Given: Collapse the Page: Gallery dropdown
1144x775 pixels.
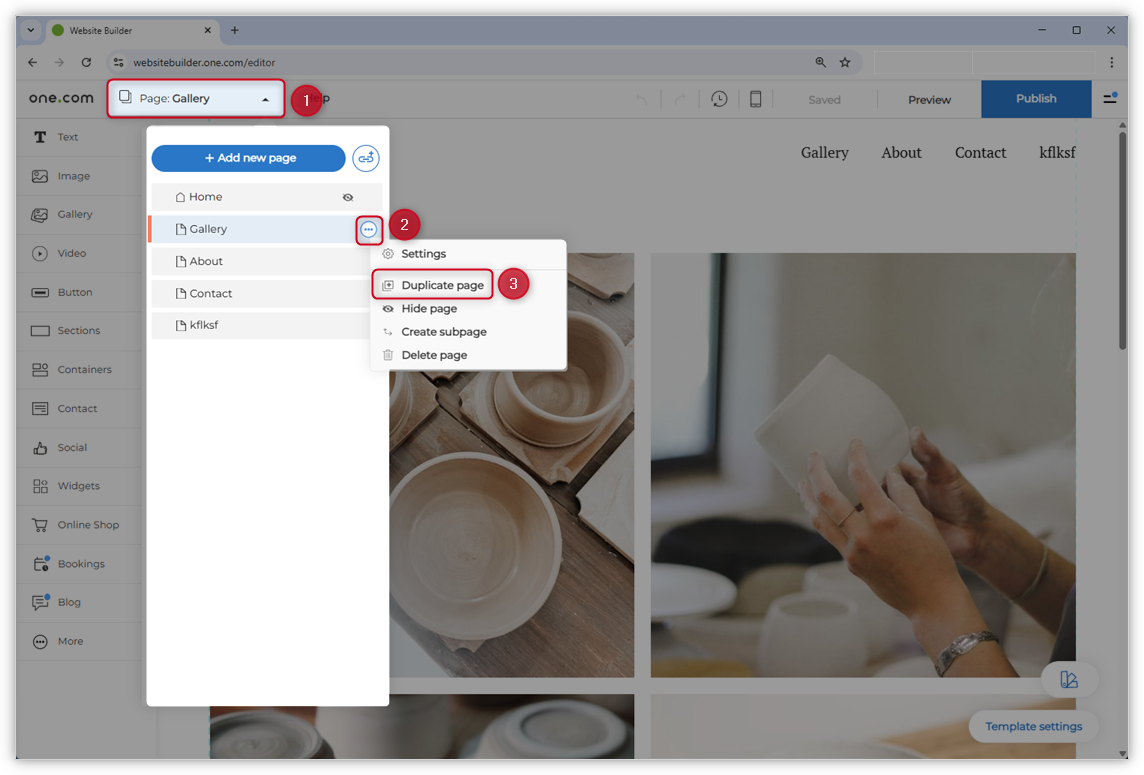Looking at the screenshot, I should (x=195, y=99).
